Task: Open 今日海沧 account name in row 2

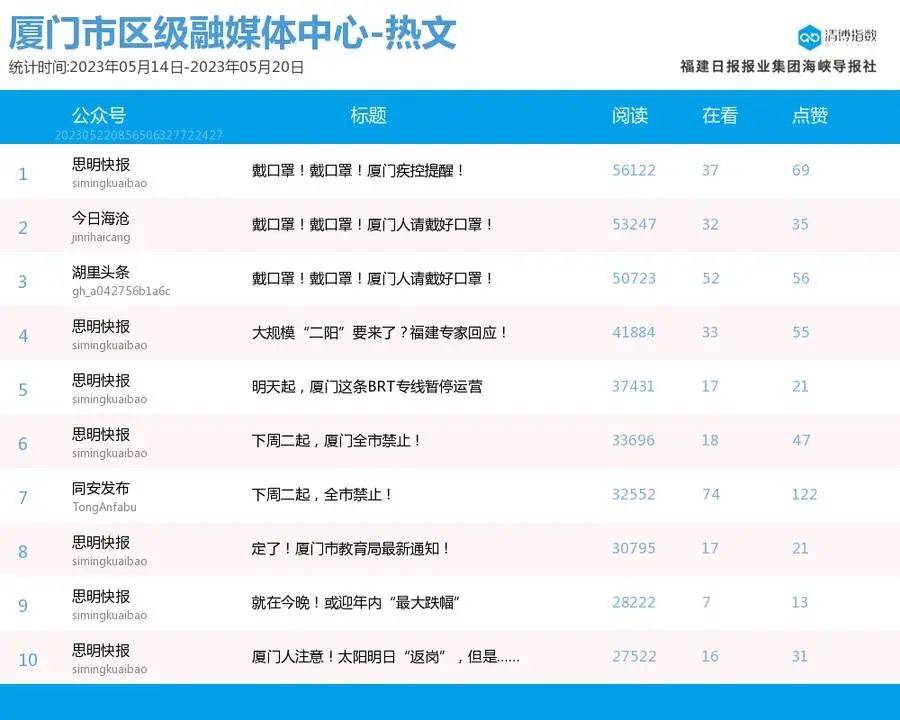Action: tap(100, 218)
